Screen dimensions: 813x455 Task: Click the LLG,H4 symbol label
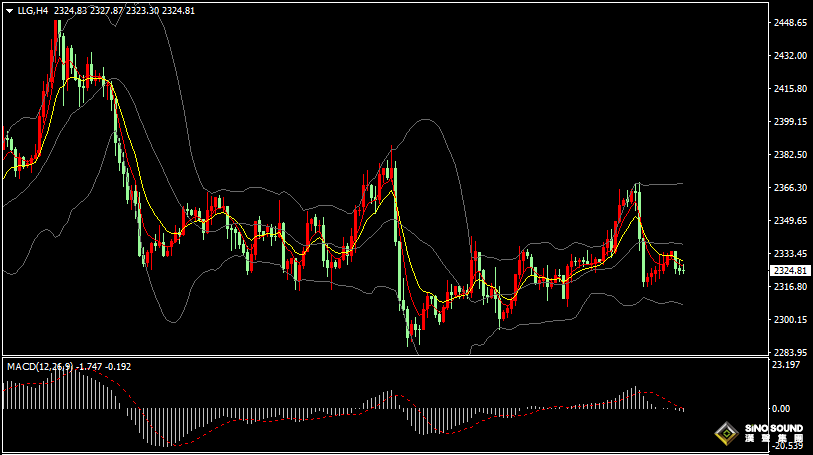[33, 10]
